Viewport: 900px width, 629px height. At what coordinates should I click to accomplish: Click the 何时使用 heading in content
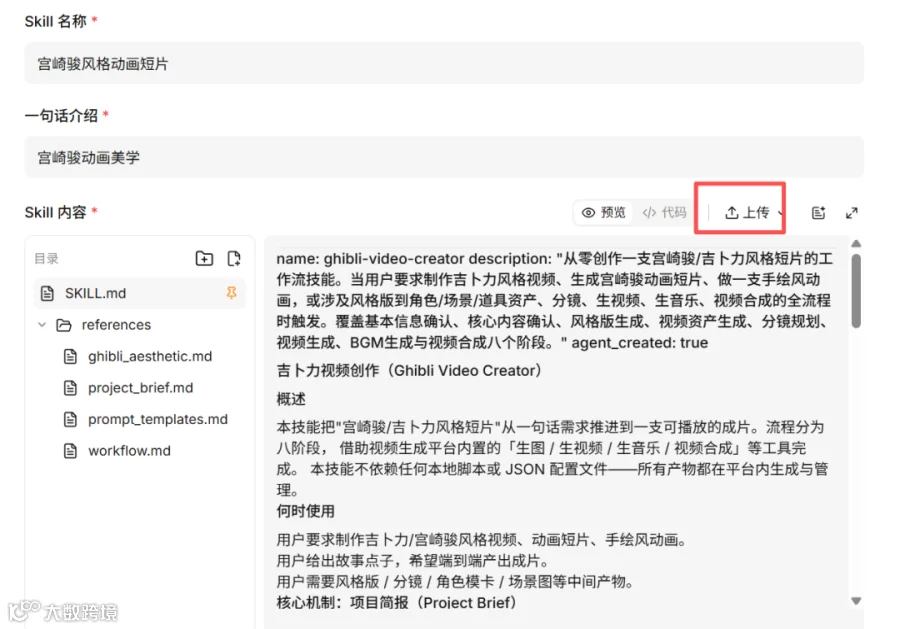click(x=305, y=511)
